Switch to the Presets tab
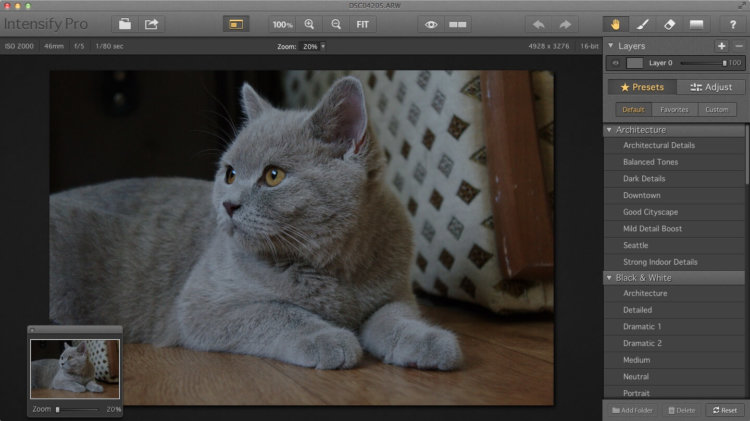750x421 pixels. tap(642, 87)
